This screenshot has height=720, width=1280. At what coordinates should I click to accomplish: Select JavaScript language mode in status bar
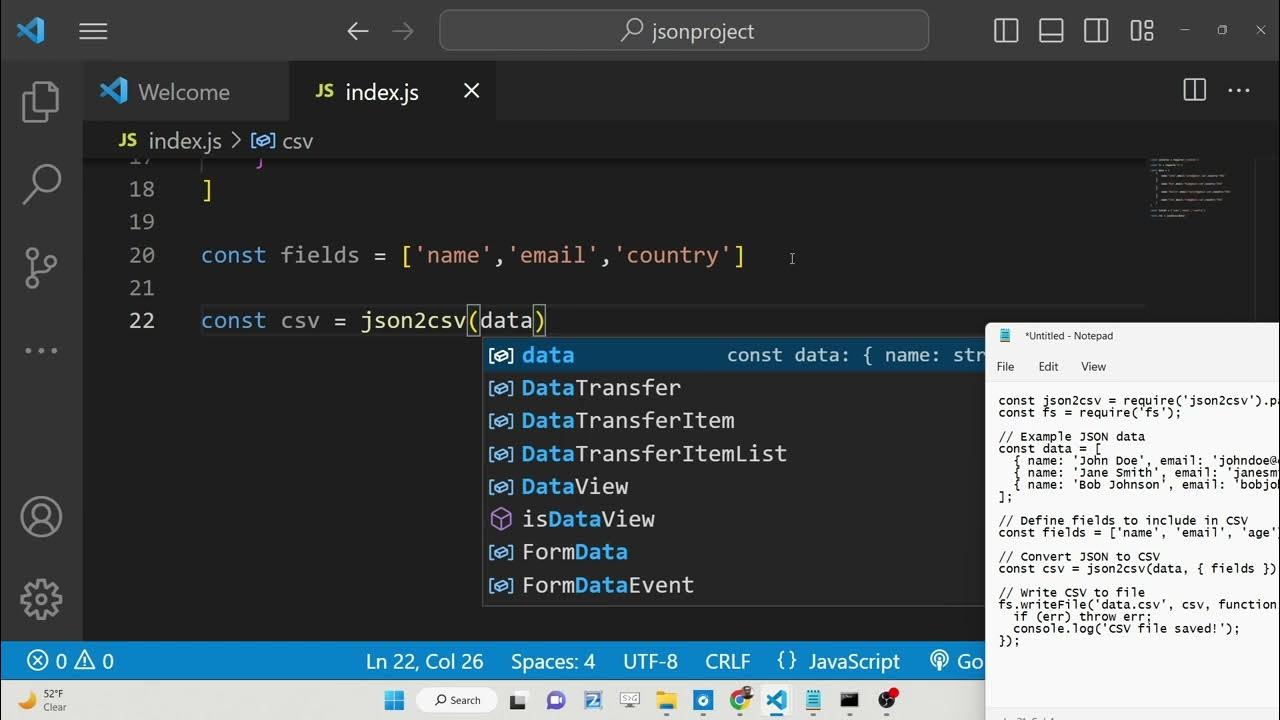click(853, 661)
